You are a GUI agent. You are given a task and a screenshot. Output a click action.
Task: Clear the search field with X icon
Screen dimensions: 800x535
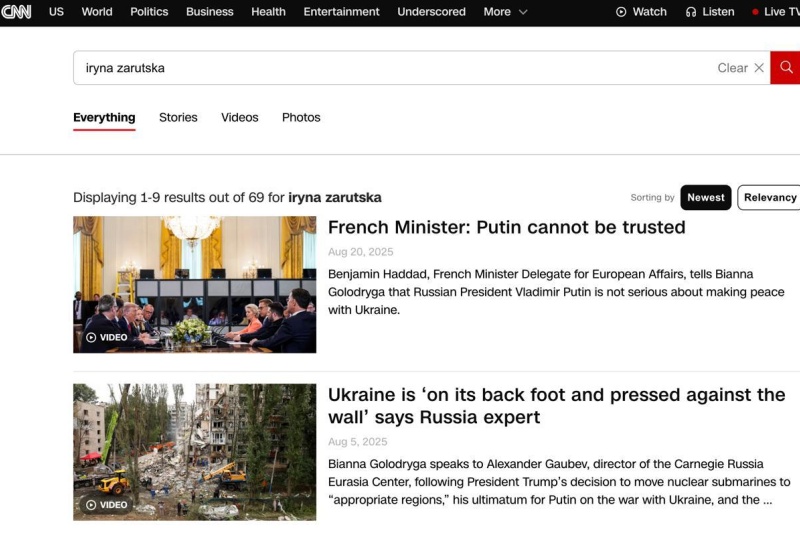click(759, 68)
